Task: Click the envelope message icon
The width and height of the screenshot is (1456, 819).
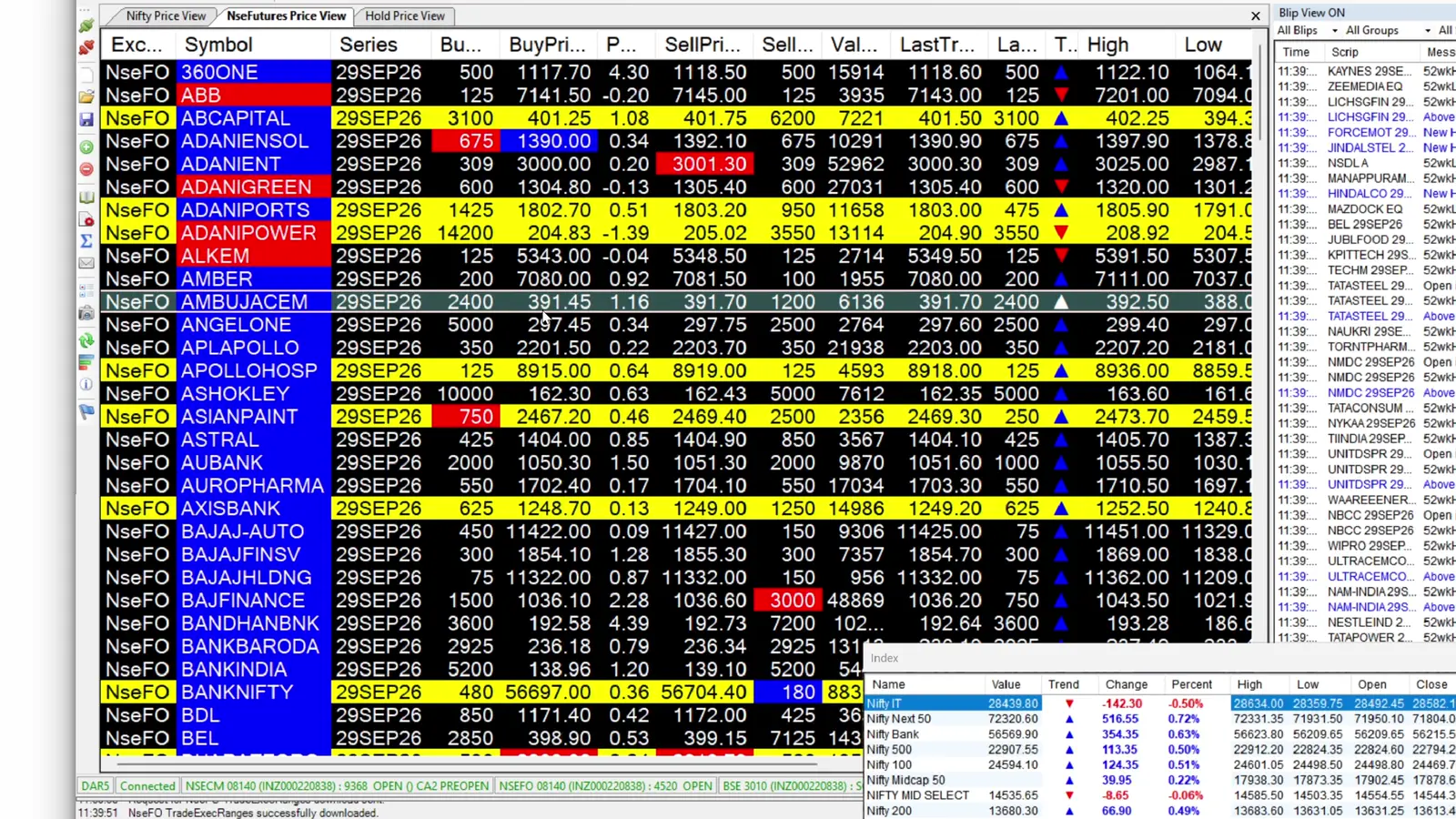Action: pyautogui.click(x=86, y=264)
